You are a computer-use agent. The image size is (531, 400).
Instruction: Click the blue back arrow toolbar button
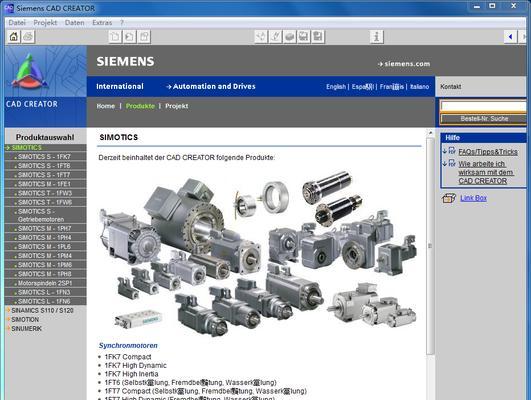click(x=510, y=37)
